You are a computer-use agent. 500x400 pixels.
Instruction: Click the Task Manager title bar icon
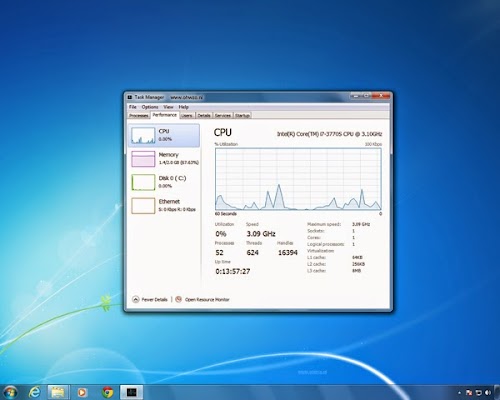tap(130, 97)
